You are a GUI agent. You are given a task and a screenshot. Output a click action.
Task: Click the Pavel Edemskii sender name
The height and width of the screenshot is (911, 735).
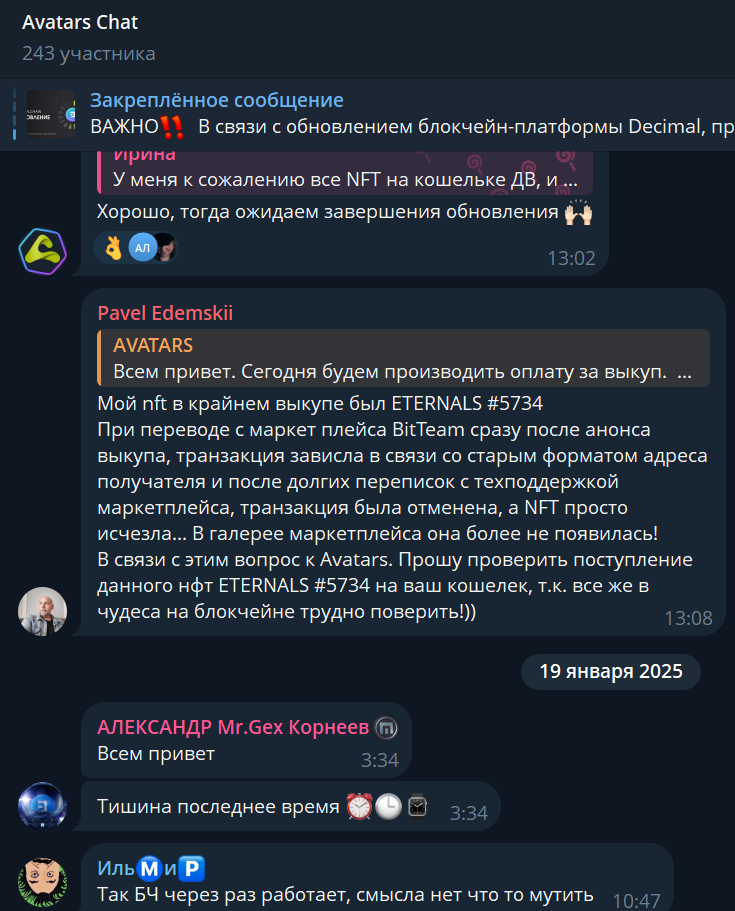click(x=165, y=313)
